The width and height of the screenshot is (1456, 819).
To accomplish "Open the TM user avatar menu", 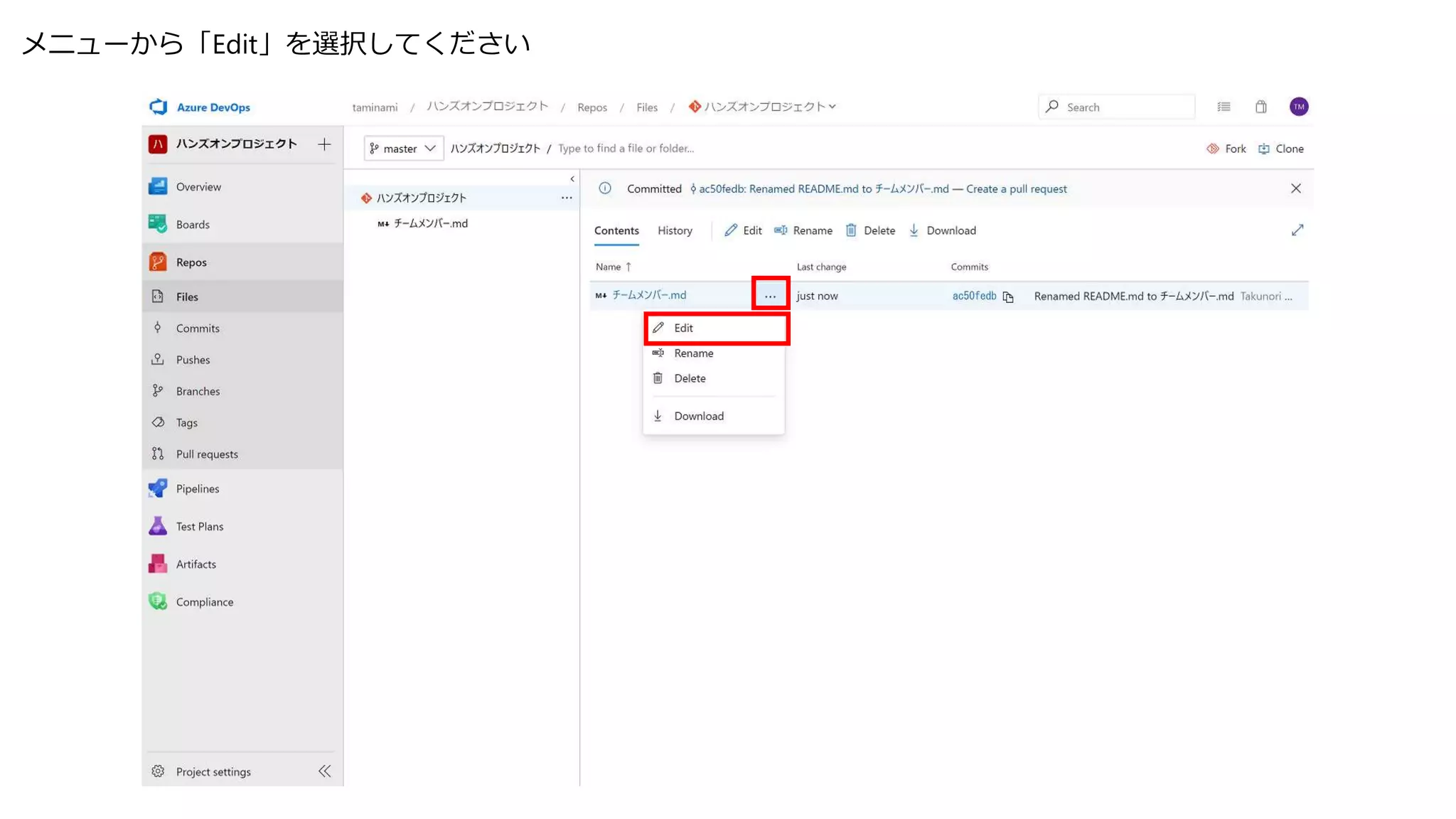I will pos(1299,107).
